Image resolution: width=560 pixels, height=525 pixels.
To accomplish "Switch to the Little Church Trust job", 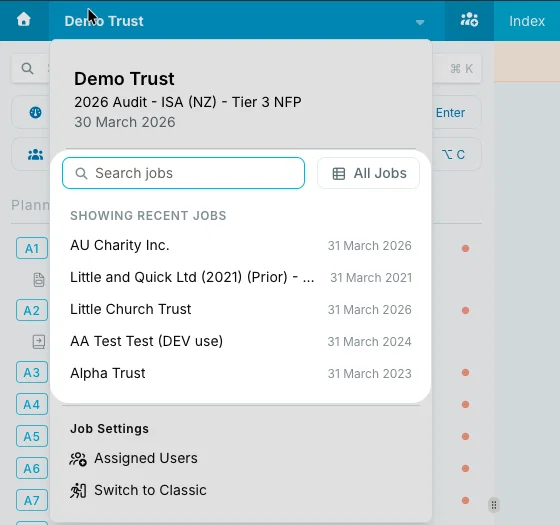I will [241, 309].
